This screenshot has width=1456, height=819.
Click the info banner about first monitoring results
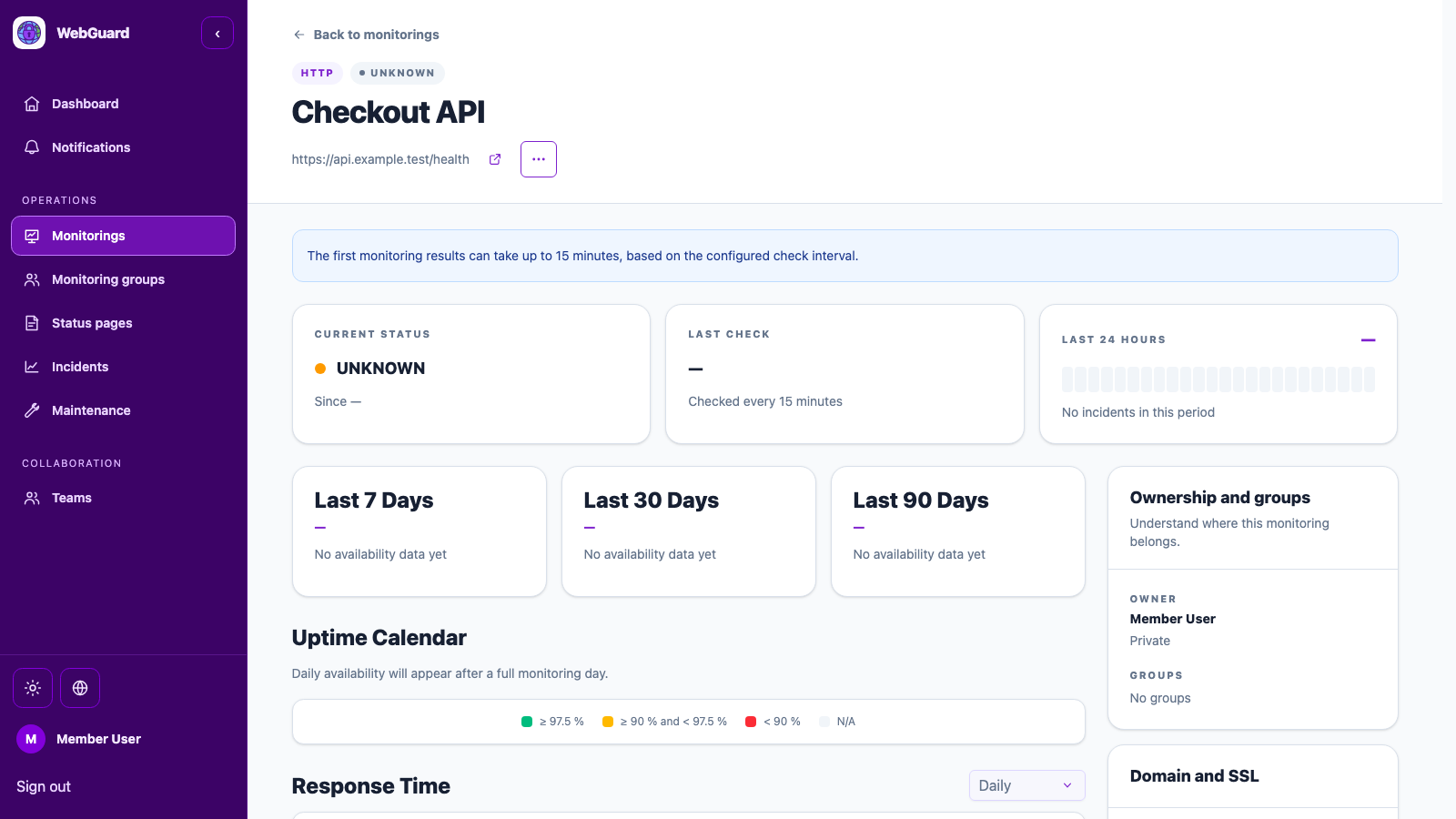pyautogui.click(x=844, y=256)
